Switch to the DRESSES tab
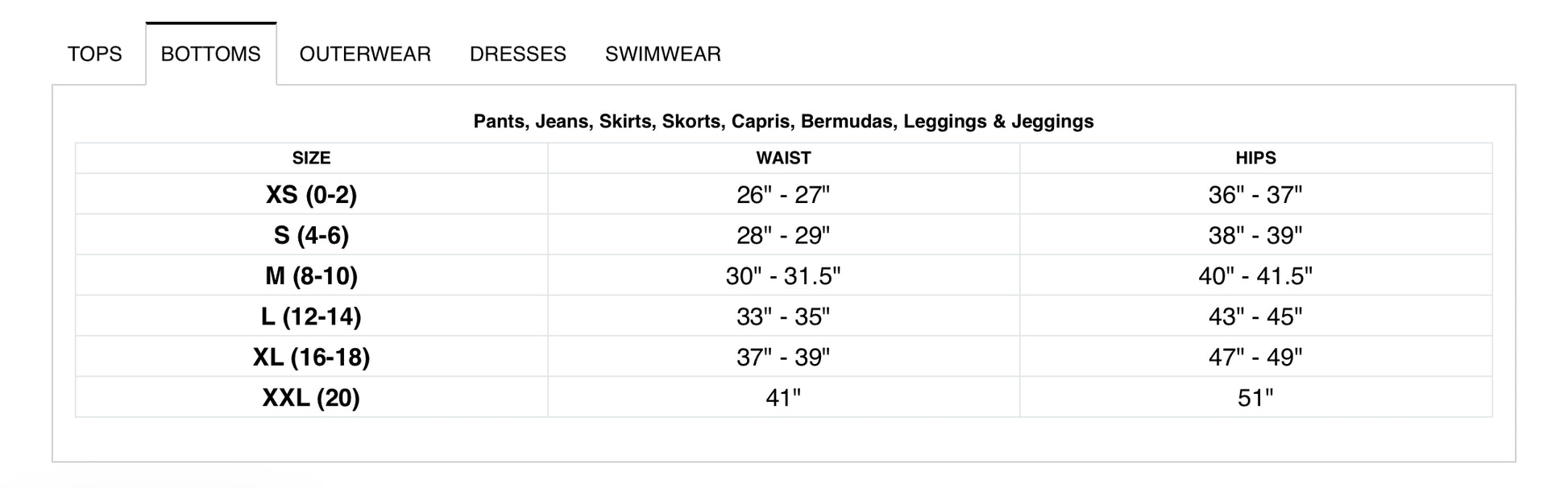1568x488 pixels. tap(518, 54)
